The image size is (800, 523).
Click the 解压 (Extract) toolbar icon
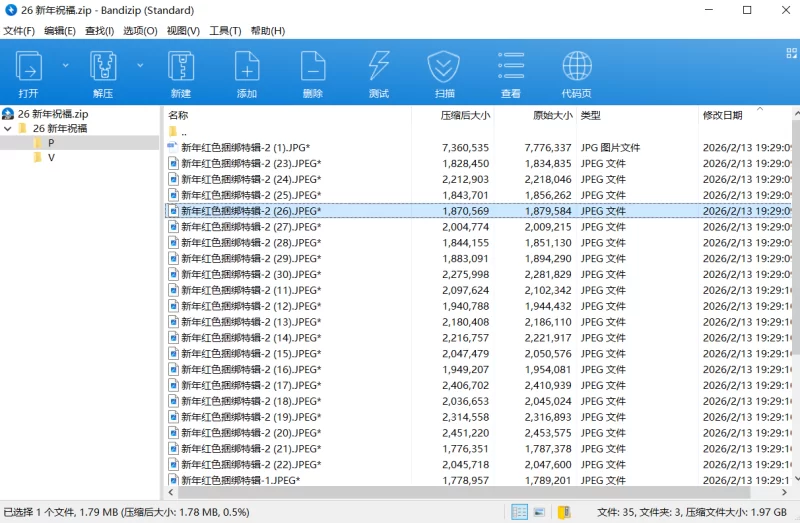tap(103, 70)
